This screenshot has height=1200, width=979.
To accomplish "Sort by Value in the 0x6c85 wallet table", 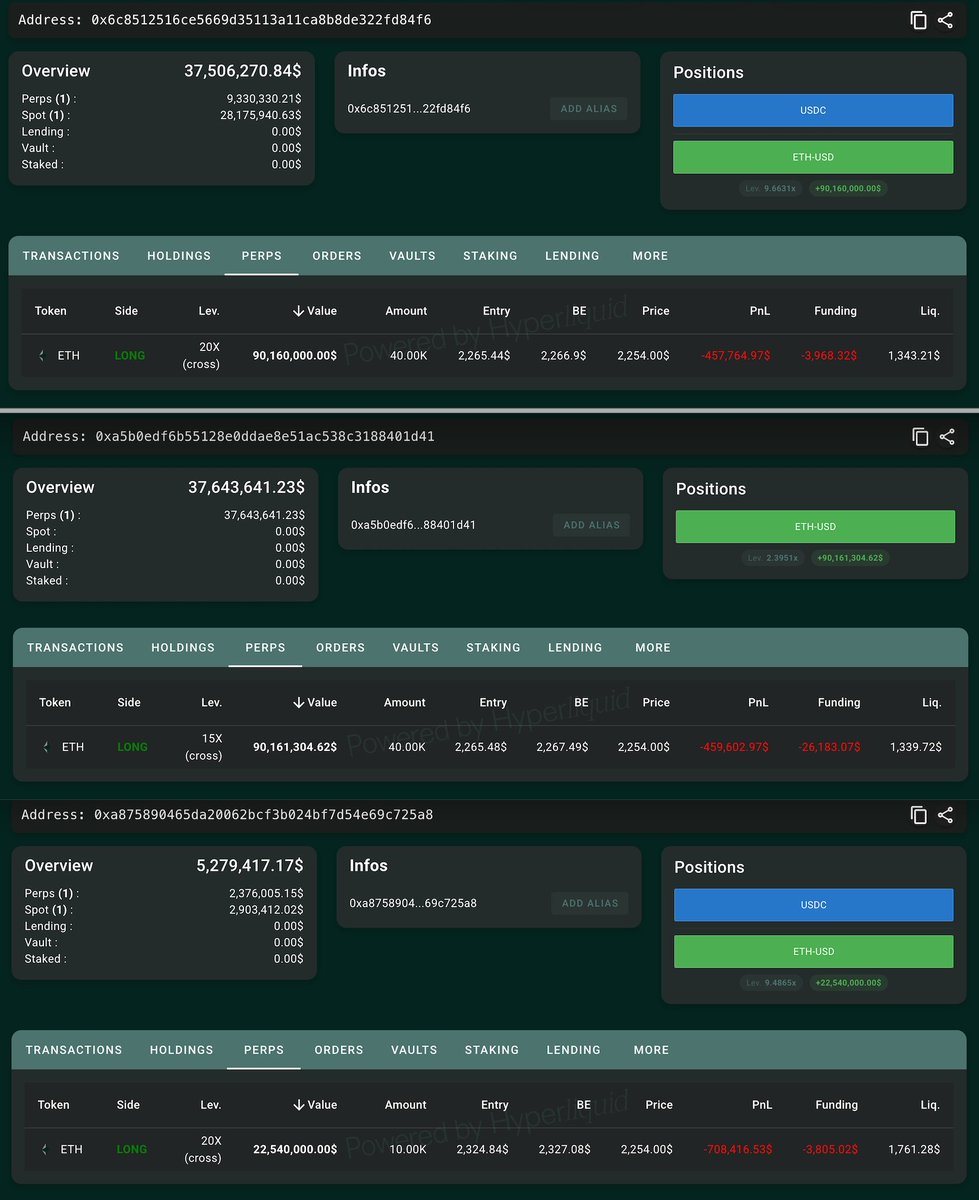I will coord(315,311).
